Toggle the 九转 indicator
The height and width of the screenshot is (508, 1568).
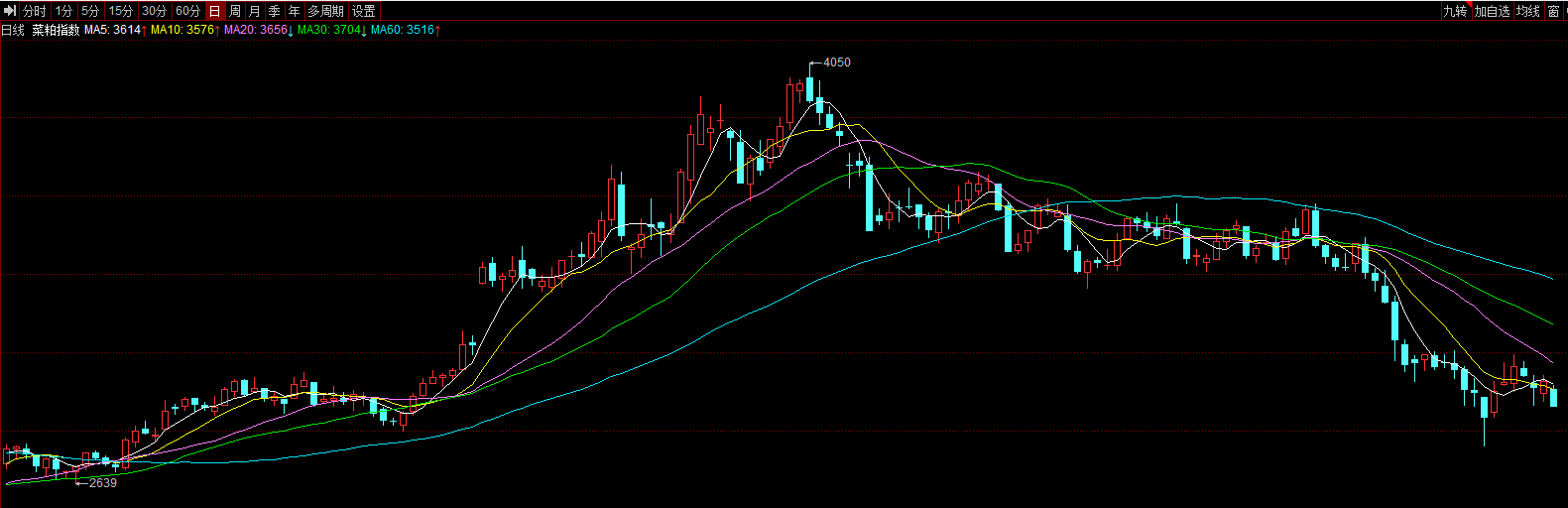pyautogui.click(x=1455, y=11)
